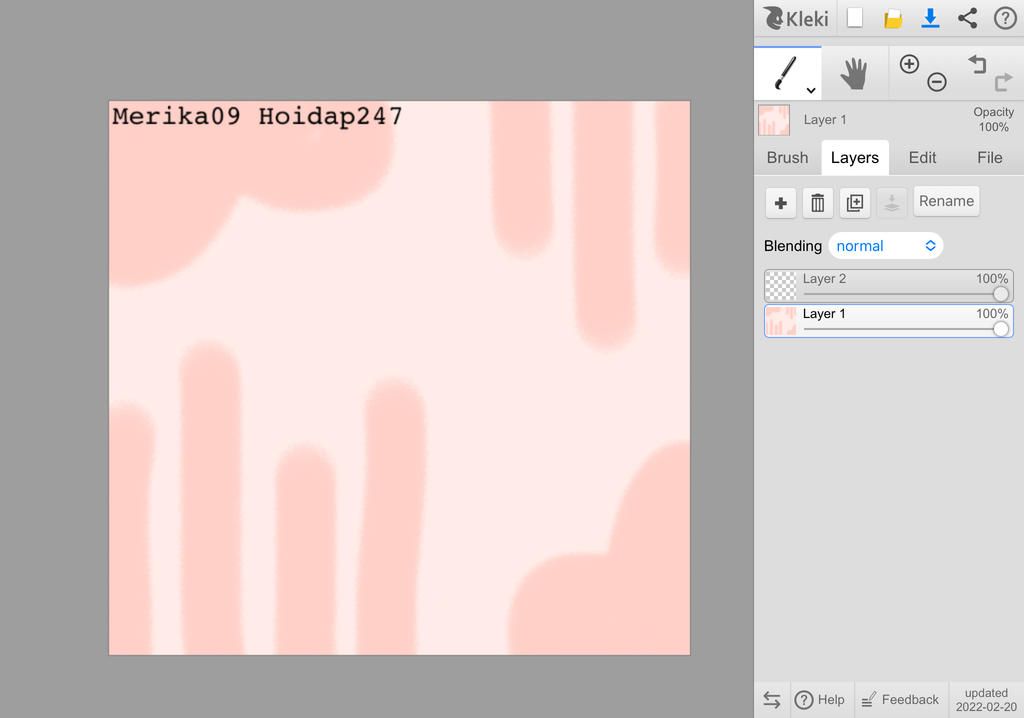
Task: Select Layer 2 in the list
Action: (889, 286)
